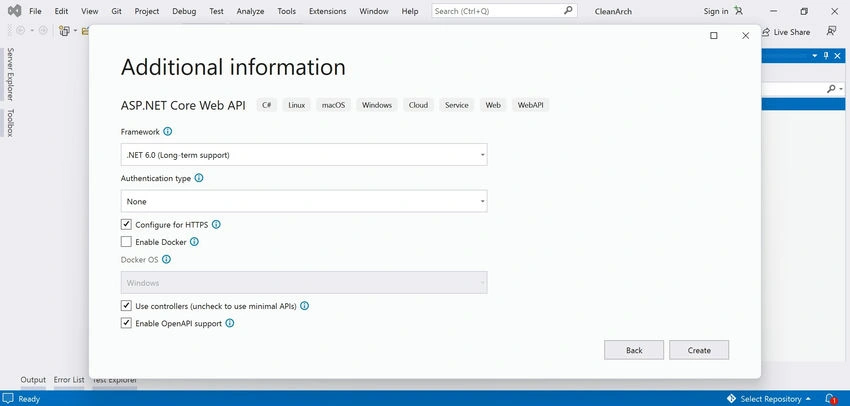Open the Analyze menu
The width and height of the screenshot is (850, 406).
[x=250, y=11]
